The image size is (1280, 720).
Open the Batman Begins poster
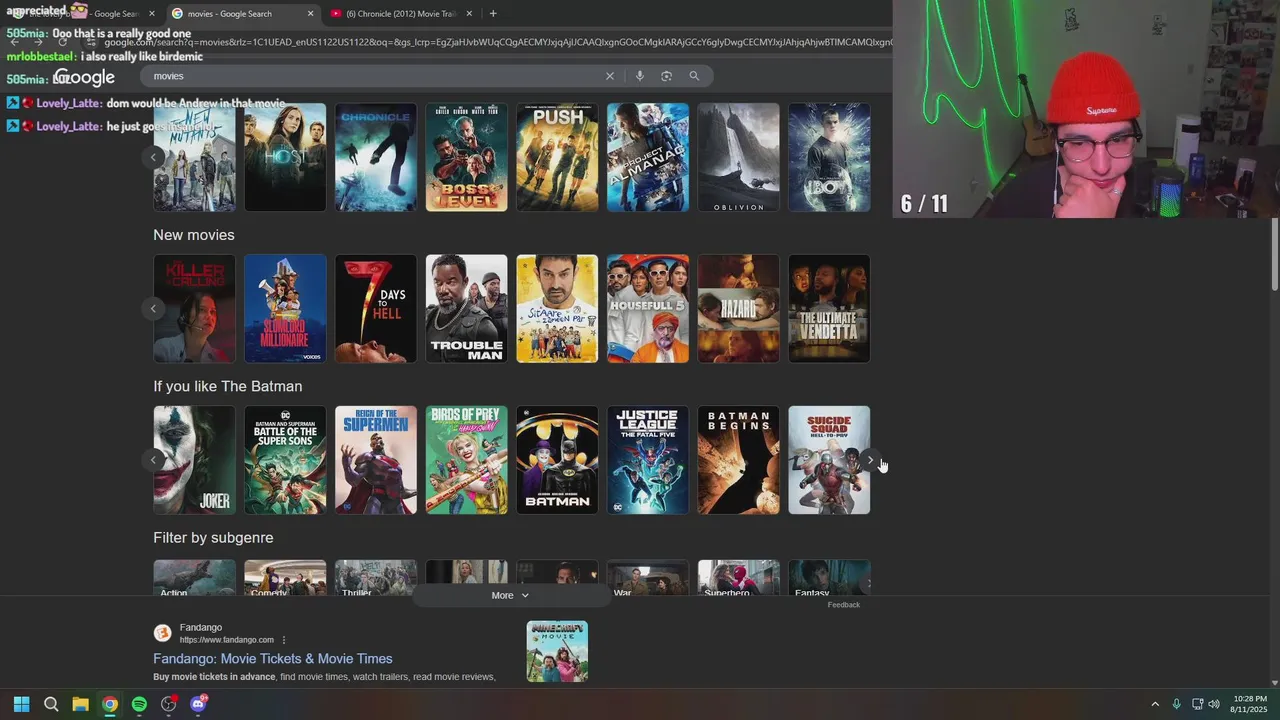(738, 460)
